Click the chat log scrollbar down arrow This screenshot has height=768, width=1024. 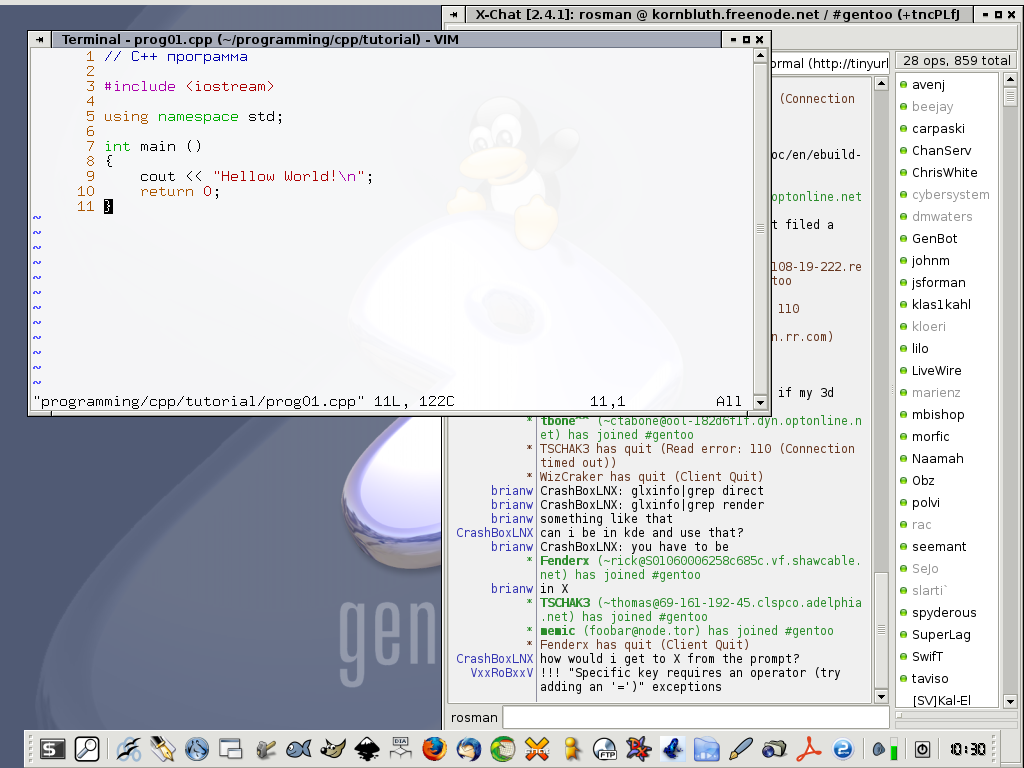[x=881, y=696]
